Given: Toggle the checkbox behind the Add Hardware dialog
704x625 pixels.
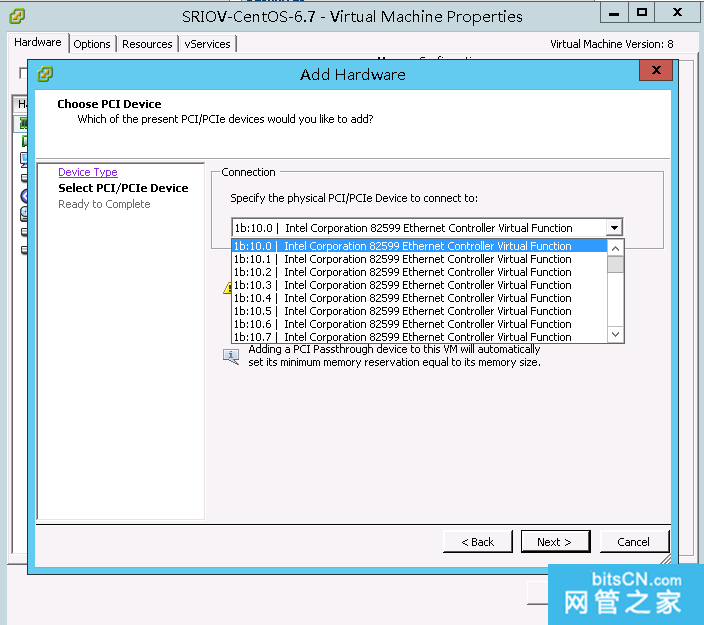Looking at the screenshot, I should click(23, 73).
